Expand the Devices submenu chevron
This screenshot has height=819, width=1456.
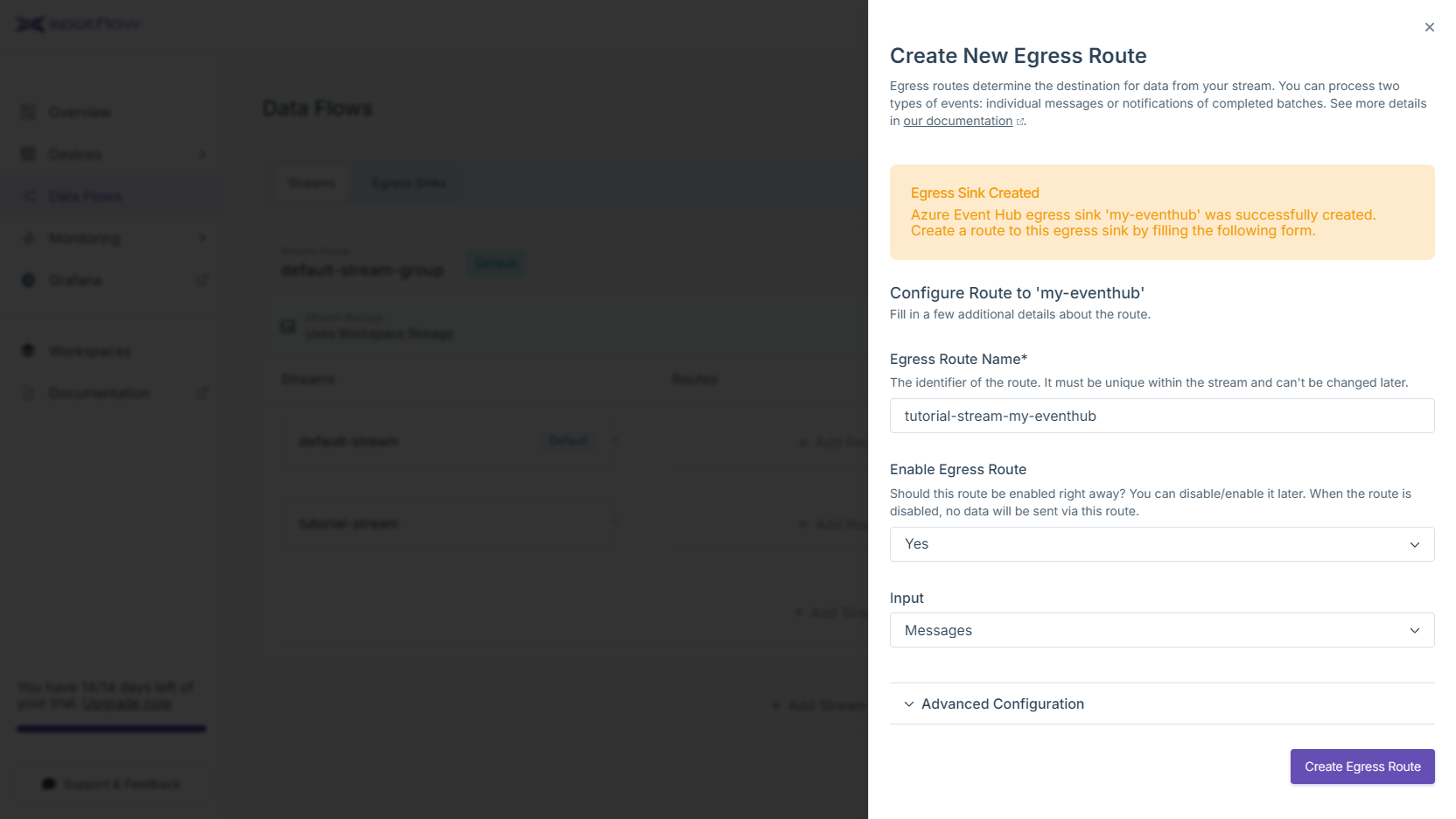coord(203,154)
